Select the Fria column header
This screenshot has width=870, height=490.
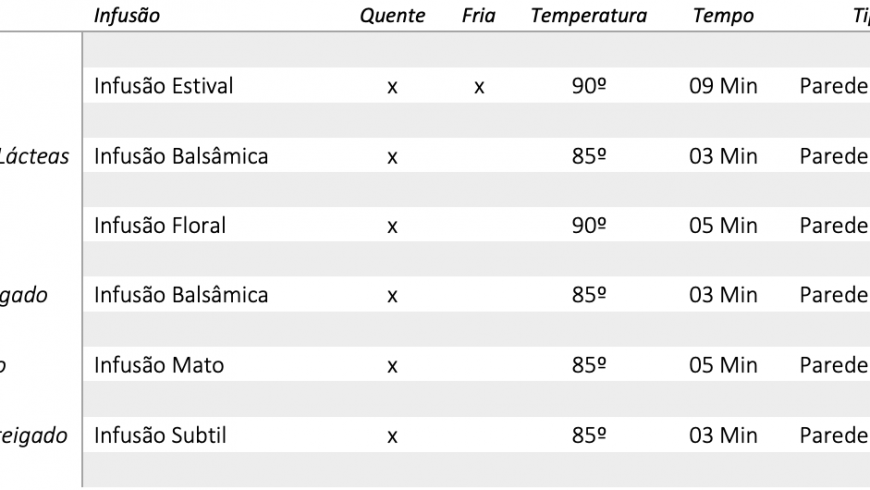pyautogui.click(x=479, y=16)
